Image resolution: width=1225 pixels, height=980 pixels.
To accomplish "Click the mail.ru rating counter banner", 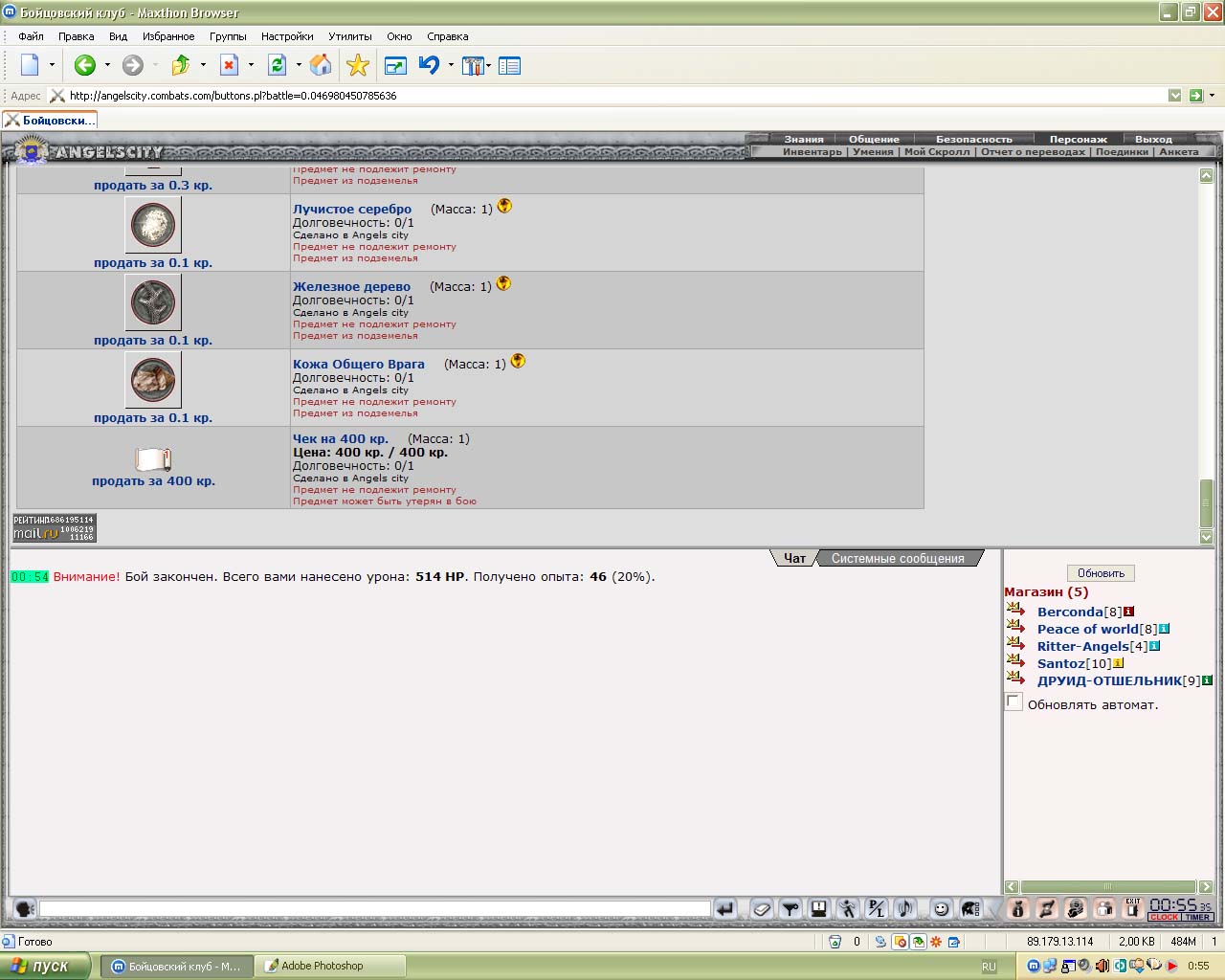I will coord(55,528).
